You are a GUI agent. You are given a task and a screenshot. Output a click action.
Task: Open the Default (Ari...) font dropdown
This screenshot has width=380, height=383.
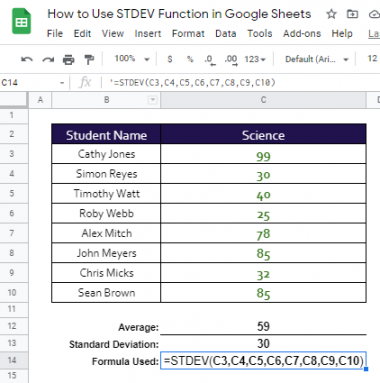point(317,59)
